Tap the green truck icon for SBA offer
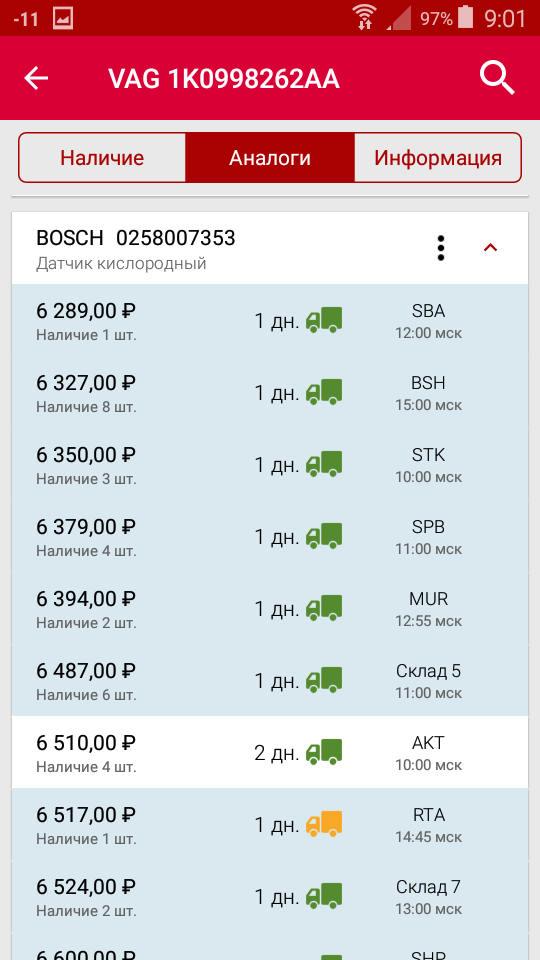Image resolution: width=540 pixels, height=960 pixels. coord(324,320)
